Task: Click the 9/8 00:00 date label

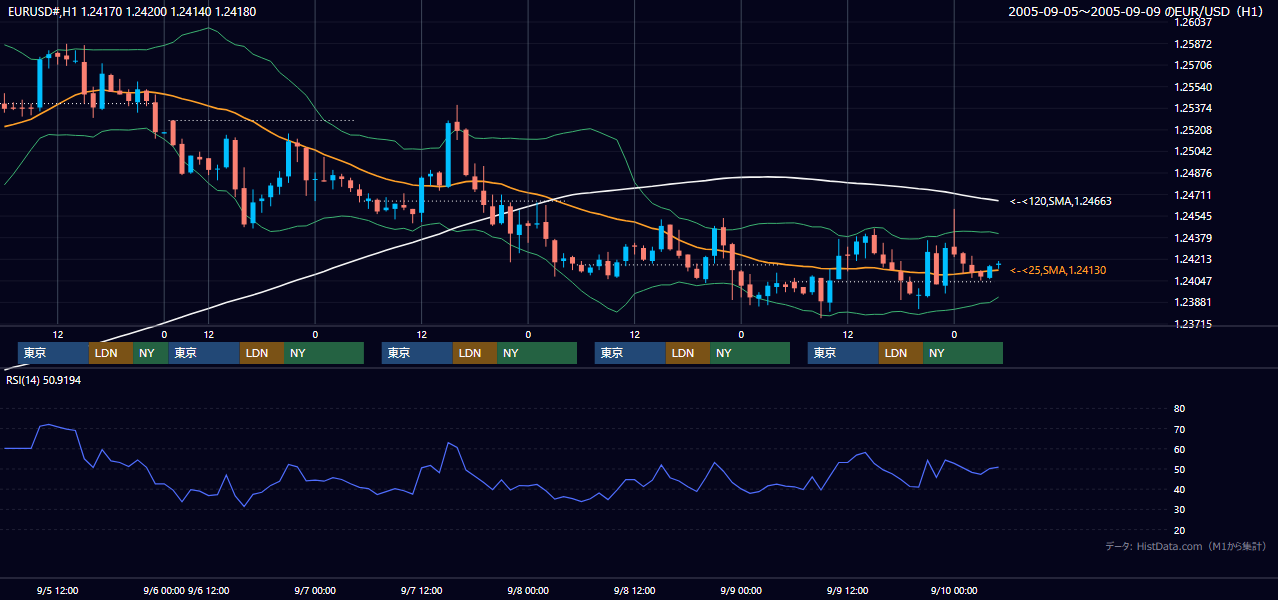Action: pos(528,591)
